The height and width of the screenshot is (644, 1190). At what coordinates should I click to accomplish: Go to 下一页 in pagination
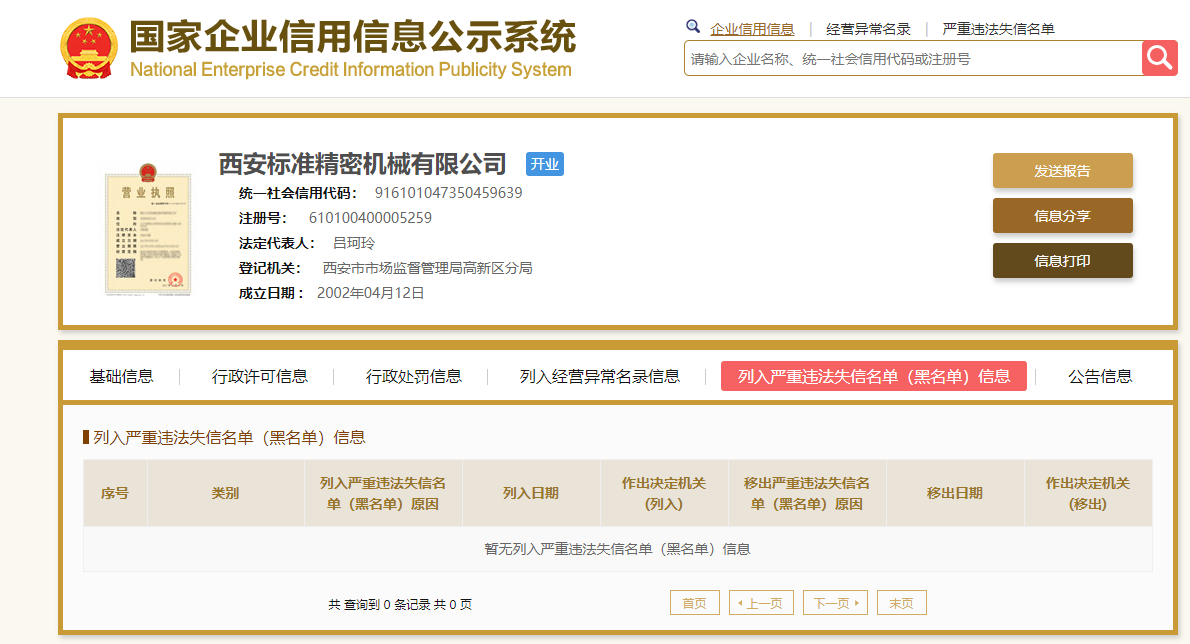(x=835, y=603)
